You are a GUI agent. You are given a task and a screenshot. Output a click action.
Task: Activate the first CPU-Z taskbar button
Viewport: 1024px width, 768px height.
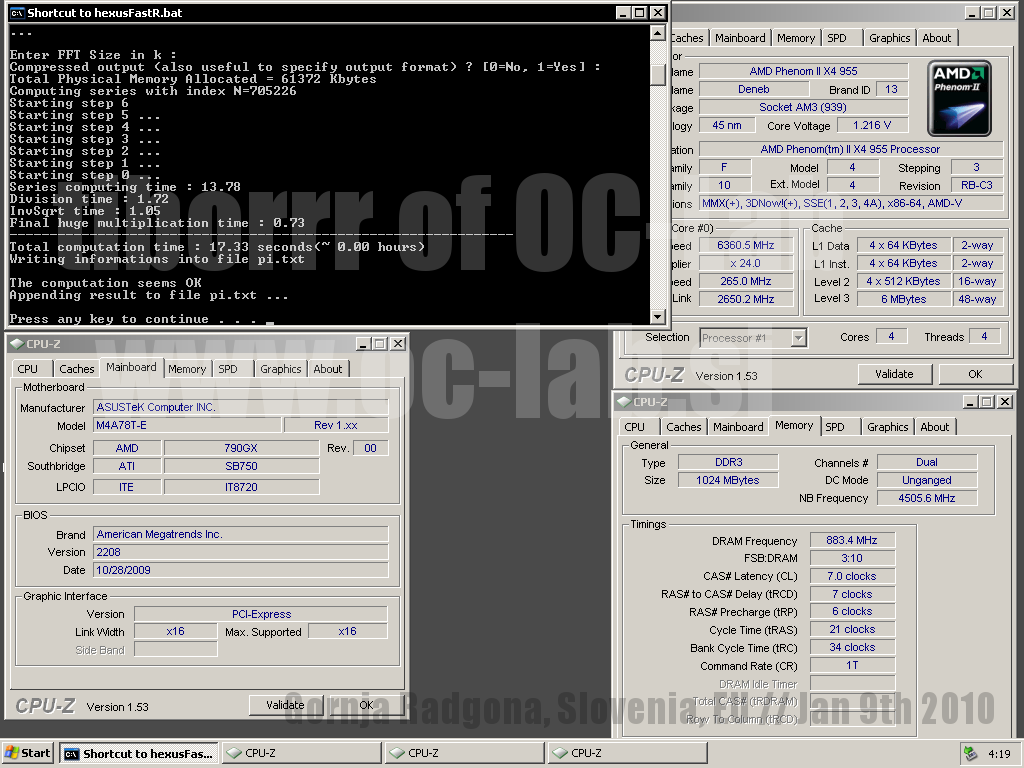click(x=301, y=753)
